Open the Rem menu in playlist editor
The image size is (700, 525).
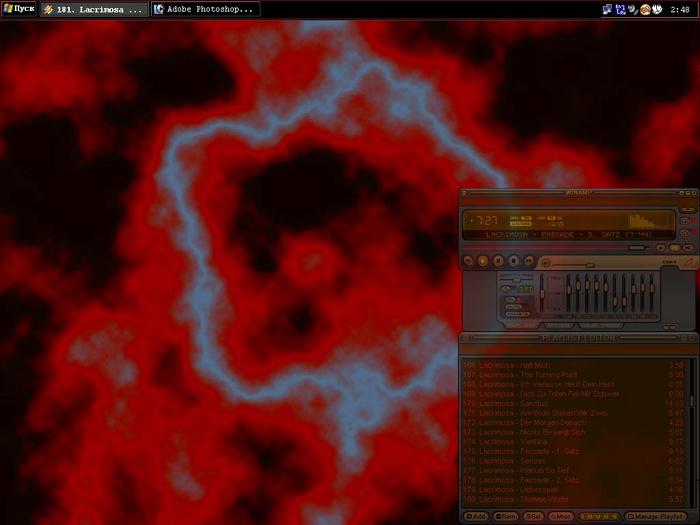505,516
